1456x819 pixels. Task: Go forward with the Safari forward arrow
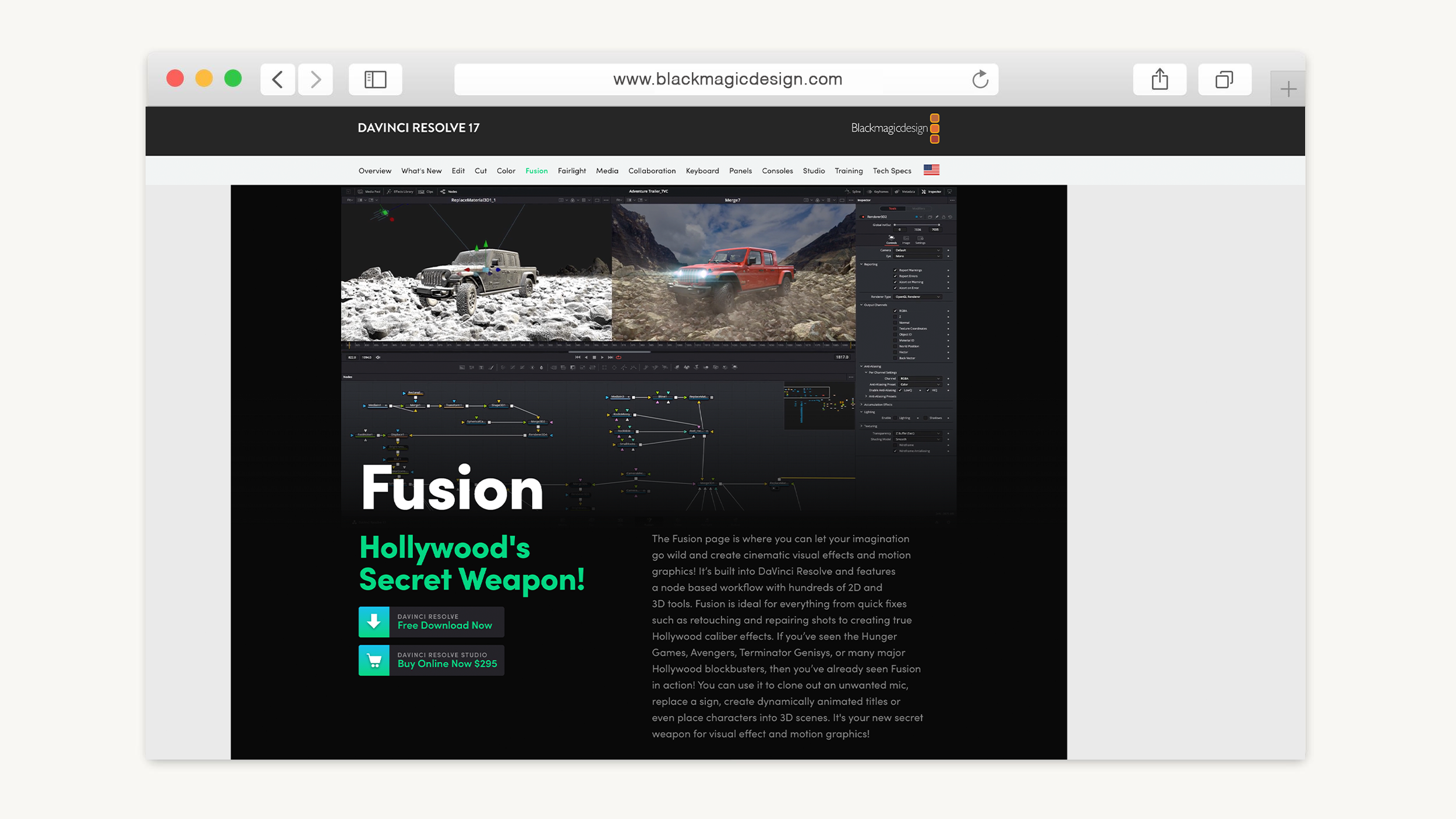(315, 79)
